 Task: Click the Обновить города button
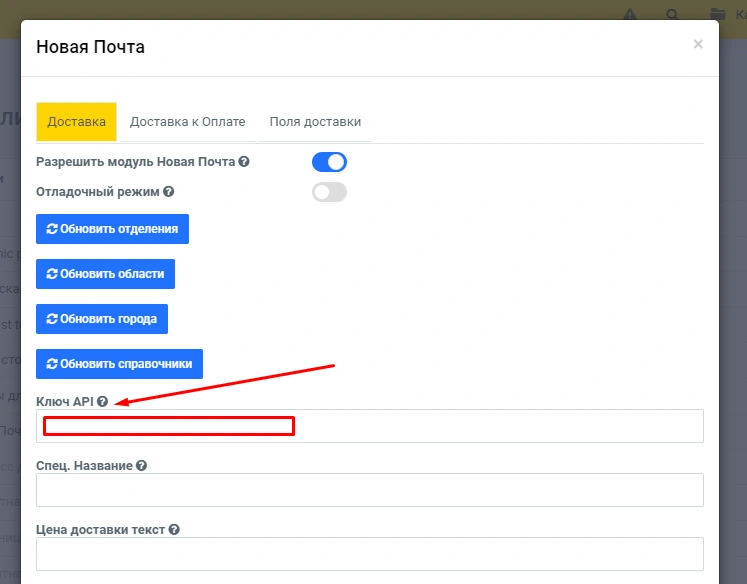102,319
